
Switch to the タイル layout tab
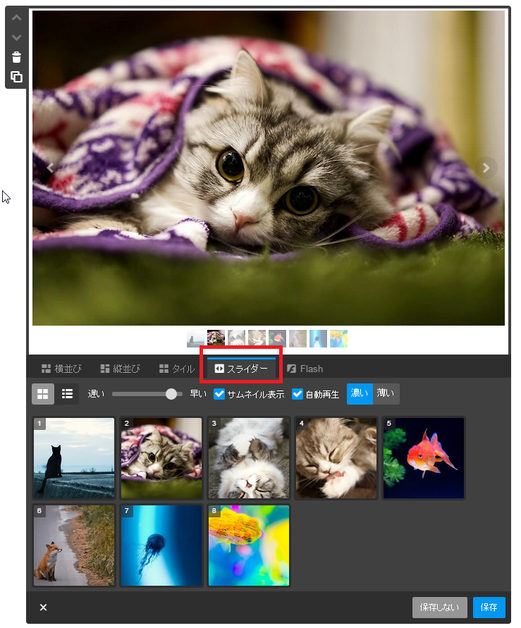177,369
